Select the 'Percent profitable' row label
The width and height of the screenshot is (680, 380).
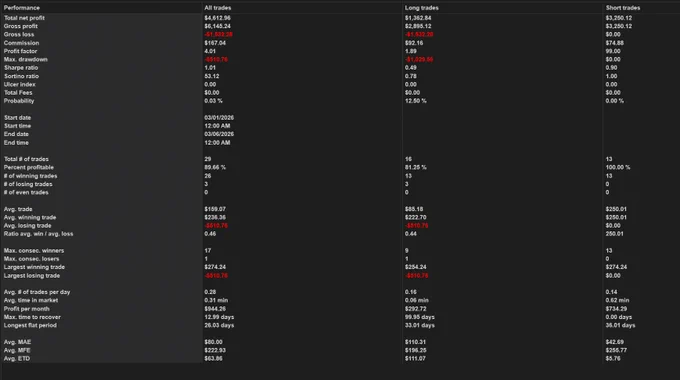[x=29, y=167]
